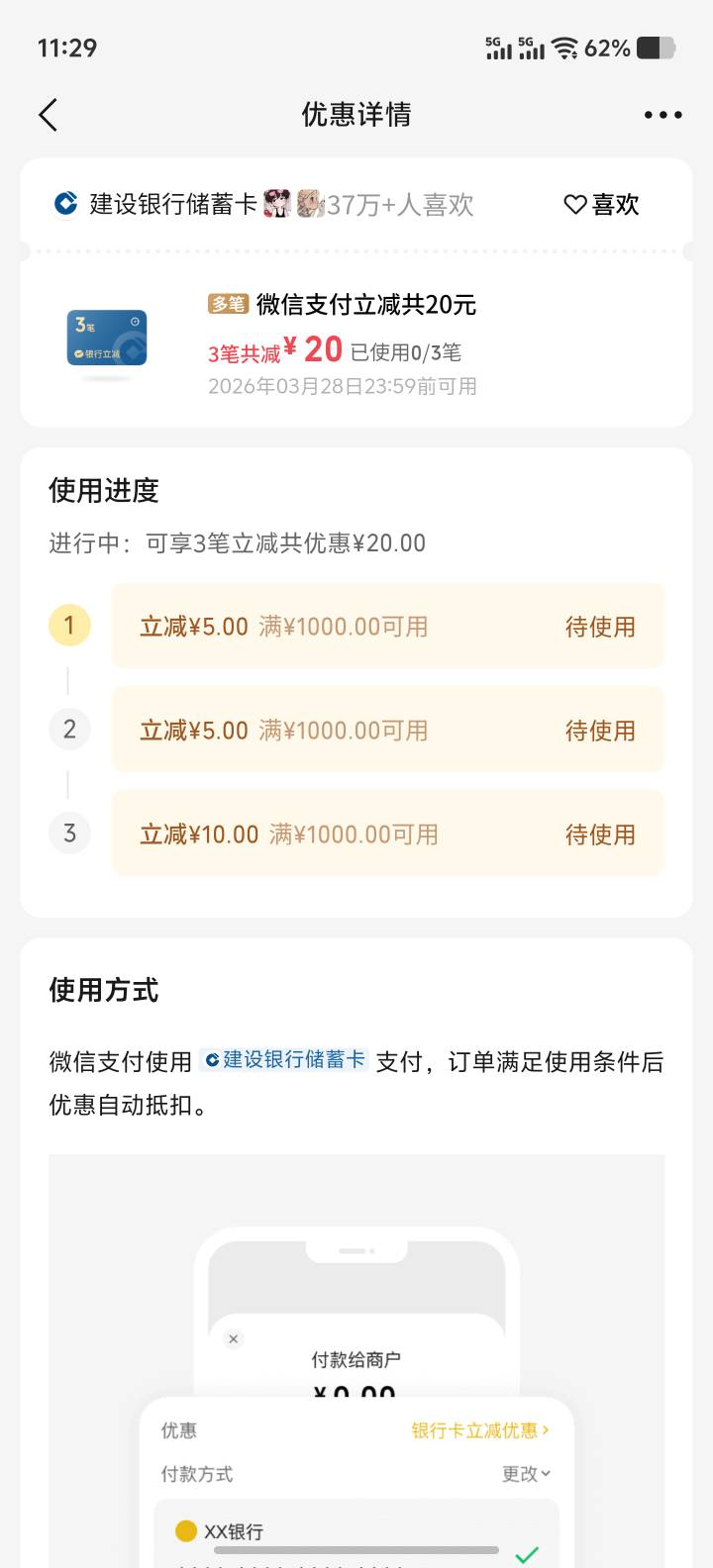Tap the blue 建设银行储蓄卡 link tag

coord(284,1060)
